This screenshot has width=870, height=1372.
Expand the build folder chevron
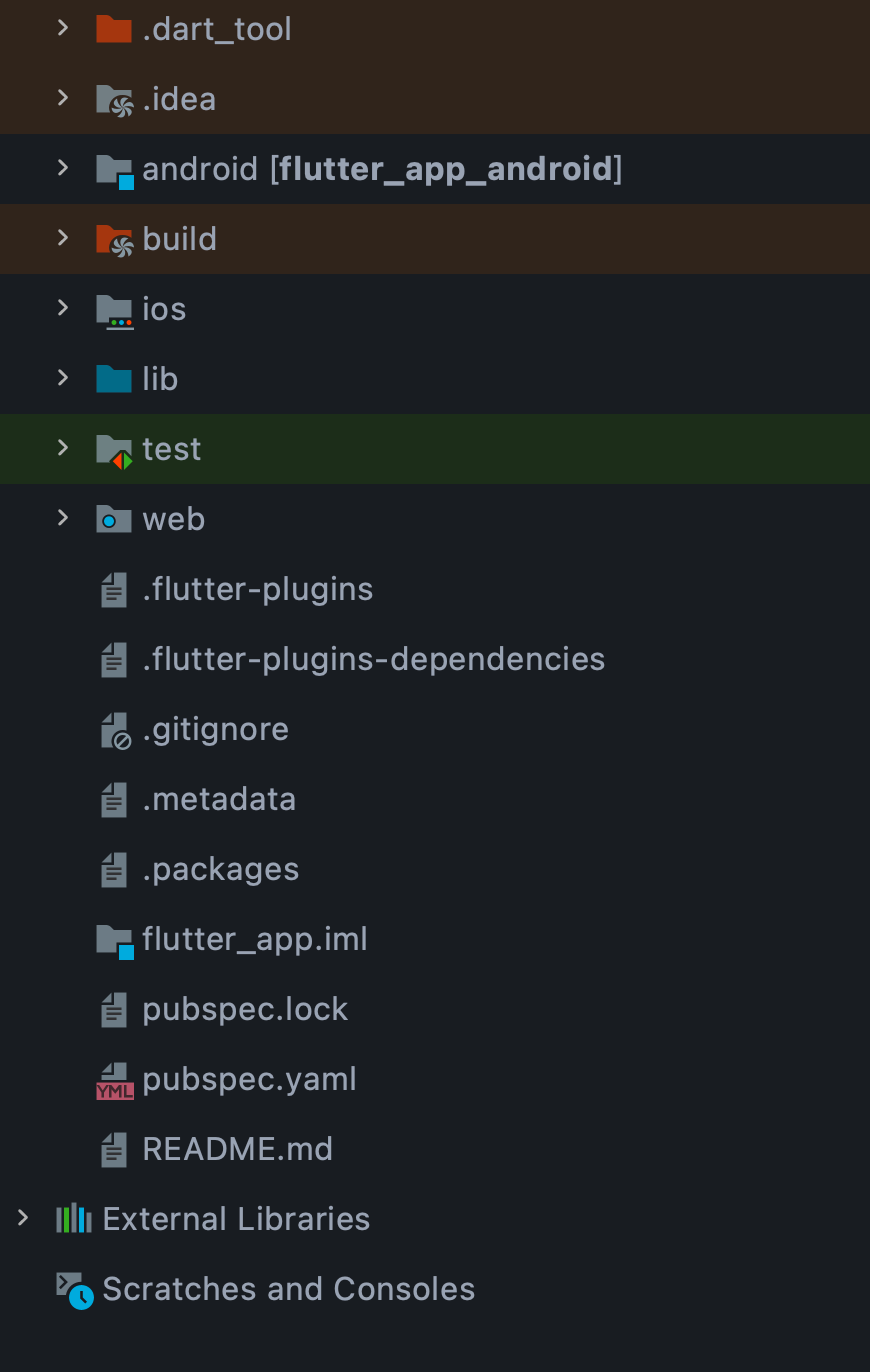[x=63, y=238]
